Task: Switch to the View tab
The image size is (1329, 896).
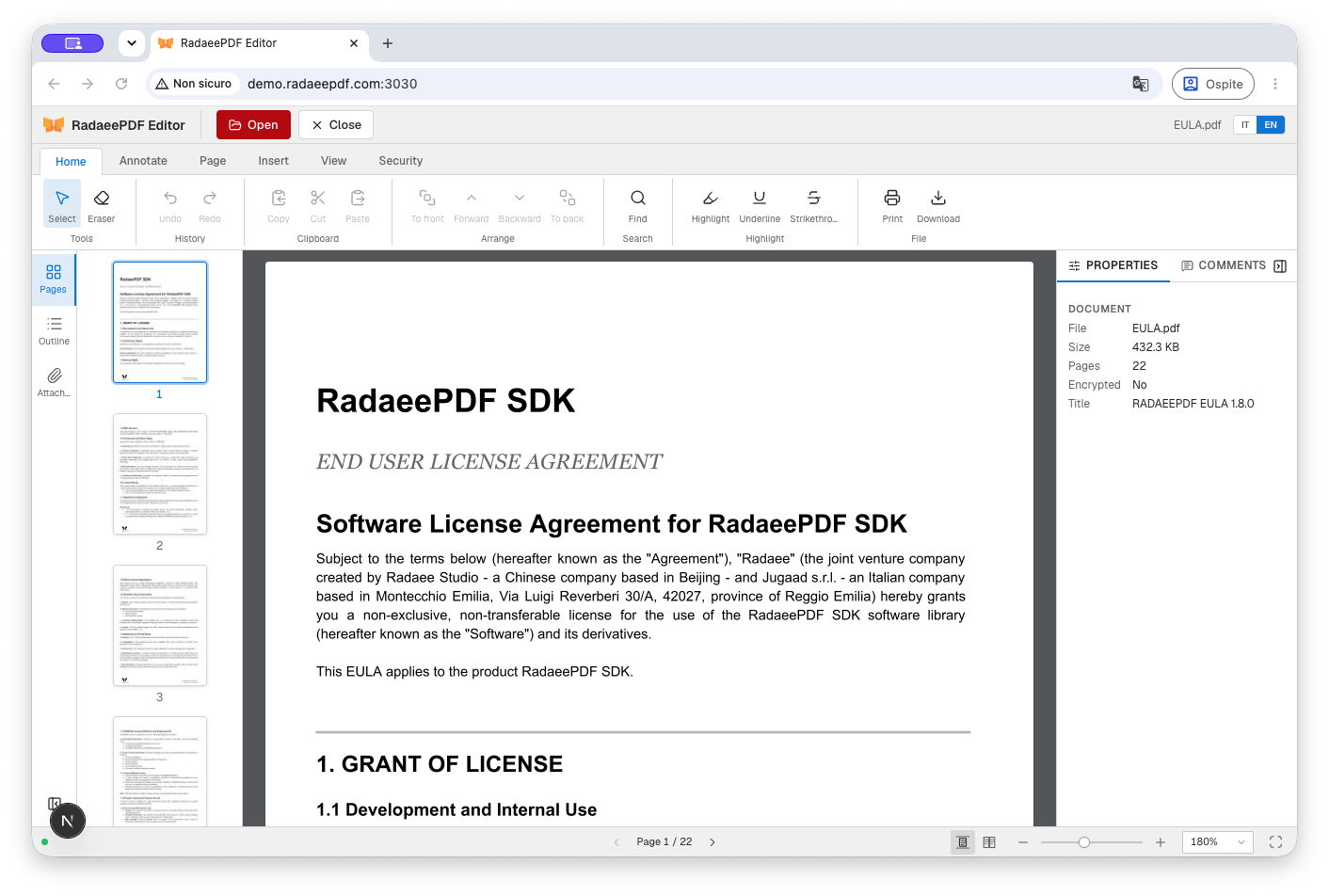Action: pyautogui.click(x=334, y=161)
